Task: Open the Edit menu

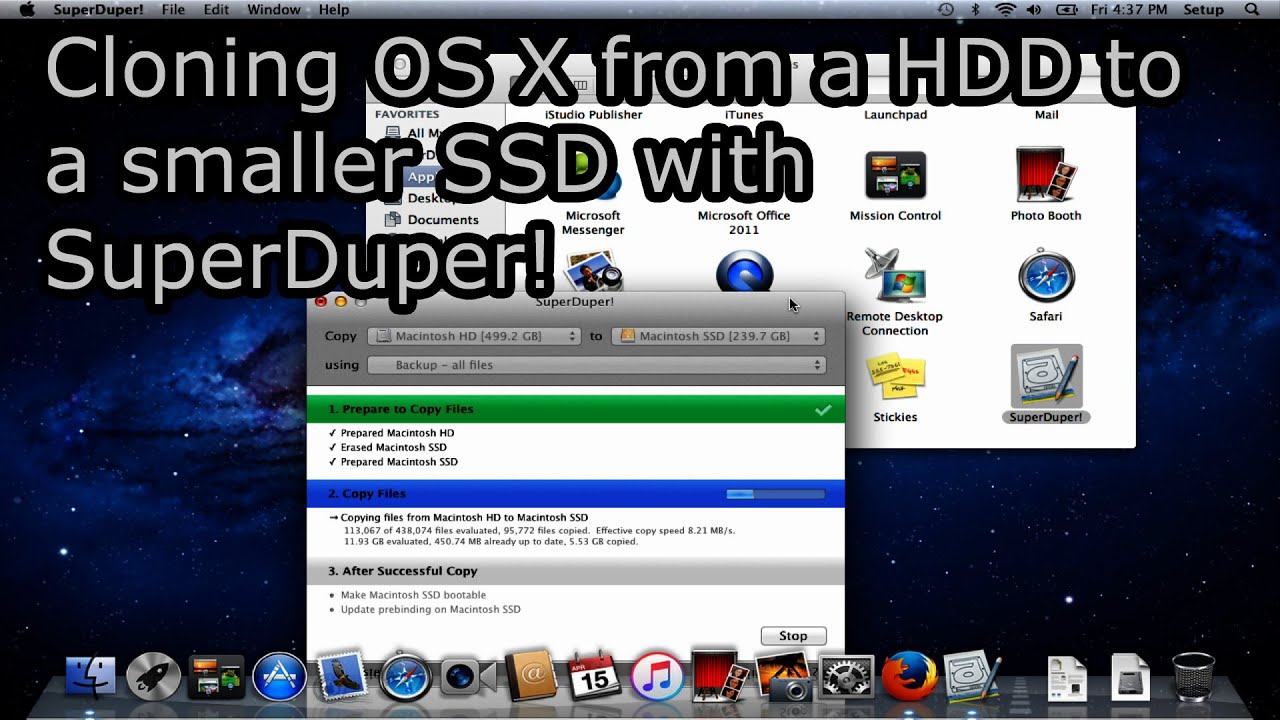Action: 216,10
